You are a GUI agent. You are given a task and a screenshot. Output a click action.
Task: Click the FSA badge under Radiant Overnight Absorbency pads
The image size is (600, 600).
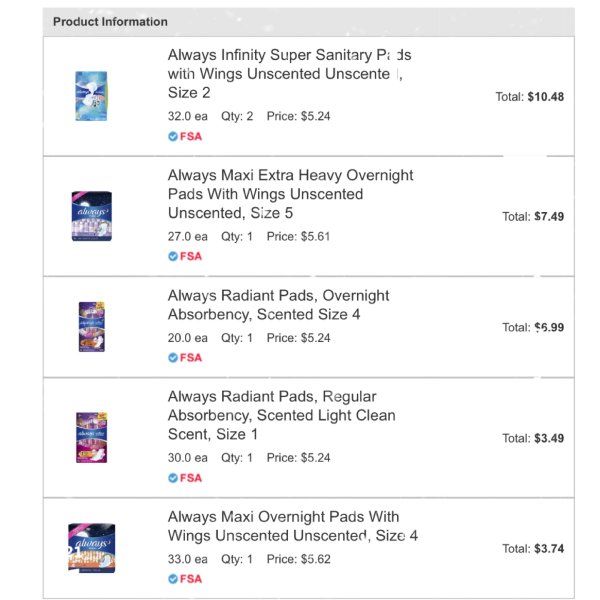tap(185, 357)
